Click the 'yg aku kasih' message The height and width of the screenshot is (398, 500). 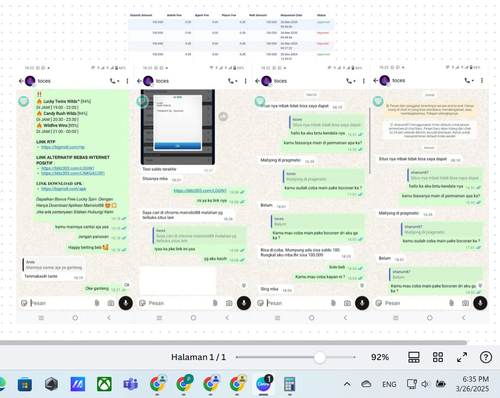[224, 259]
